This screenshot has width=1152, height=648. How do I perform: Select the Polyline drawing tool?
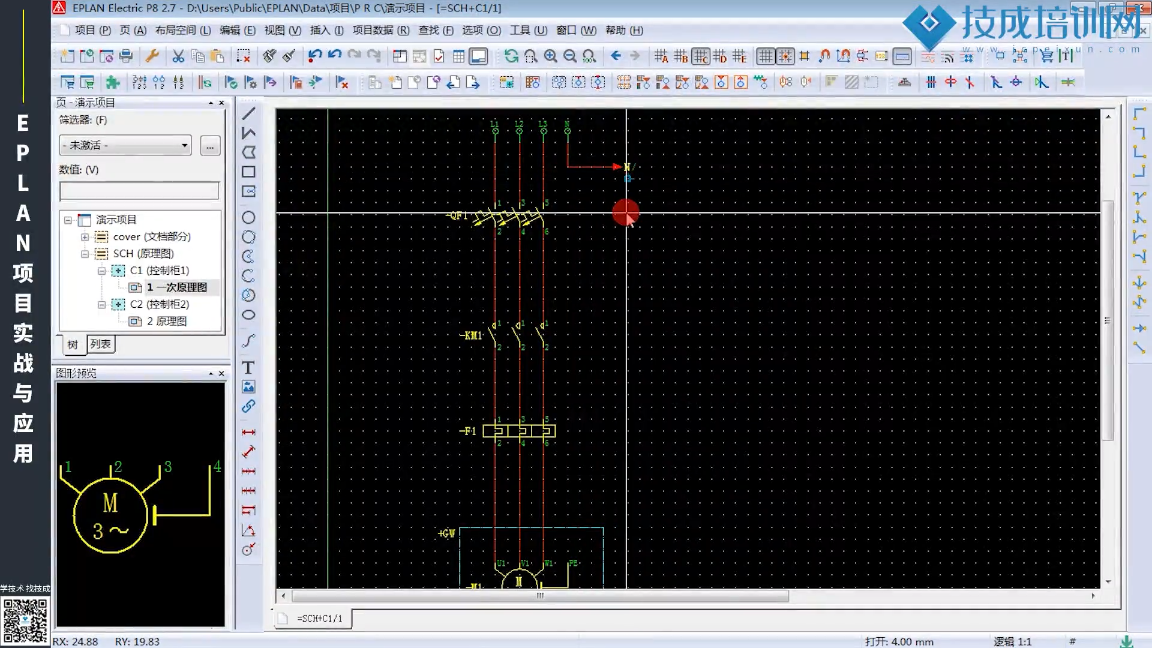coord(249,133)
